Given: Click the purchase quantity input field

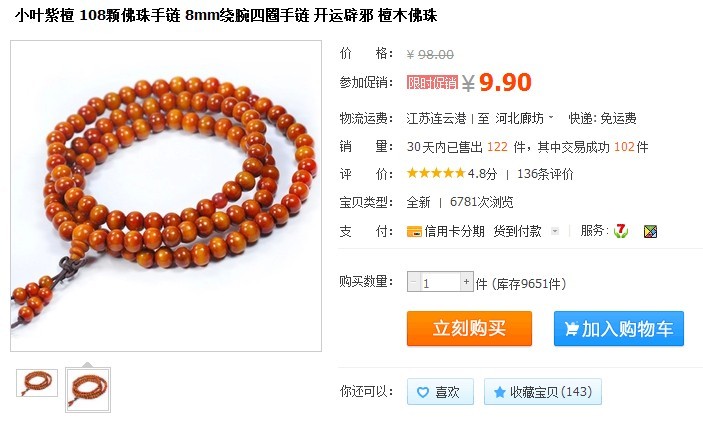Looking at the screenshot, I should 440,282.
